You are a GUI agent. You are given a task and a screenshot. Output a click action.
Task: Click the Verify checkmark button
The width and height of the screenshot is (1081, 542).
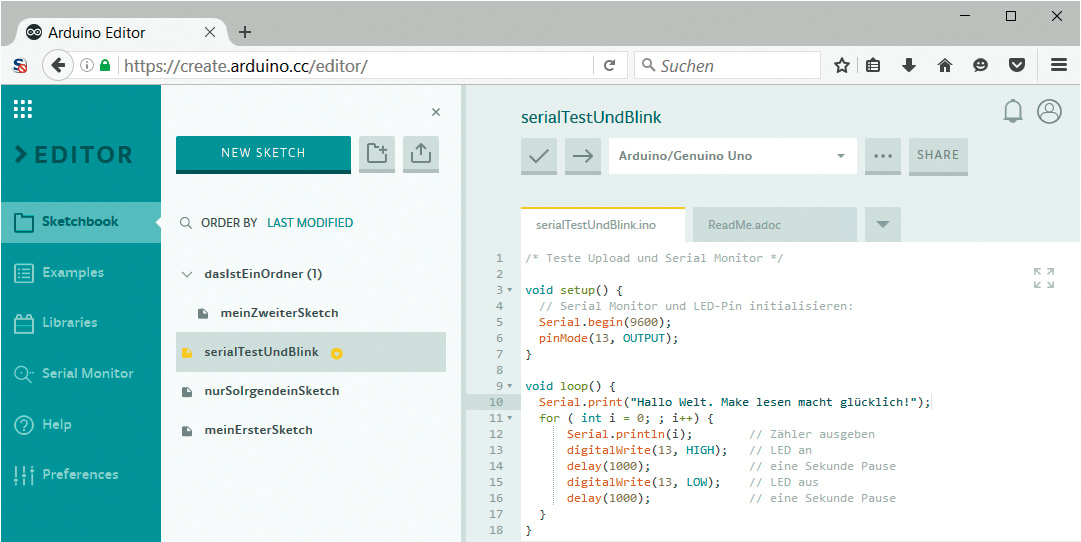click(x=540, y=156)
